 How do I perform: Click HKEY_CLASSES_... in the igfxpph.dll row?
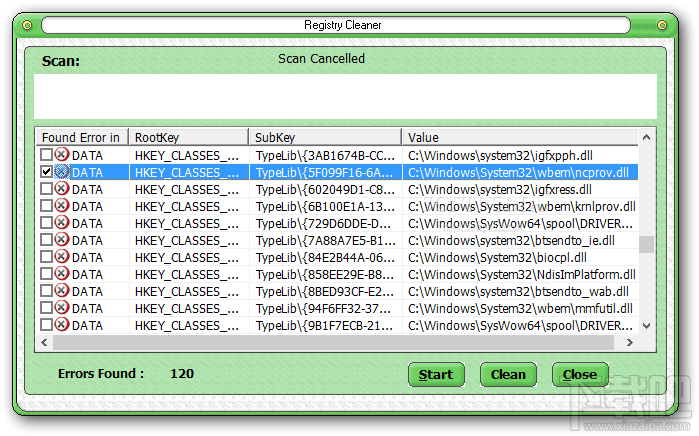pos(187,155)
